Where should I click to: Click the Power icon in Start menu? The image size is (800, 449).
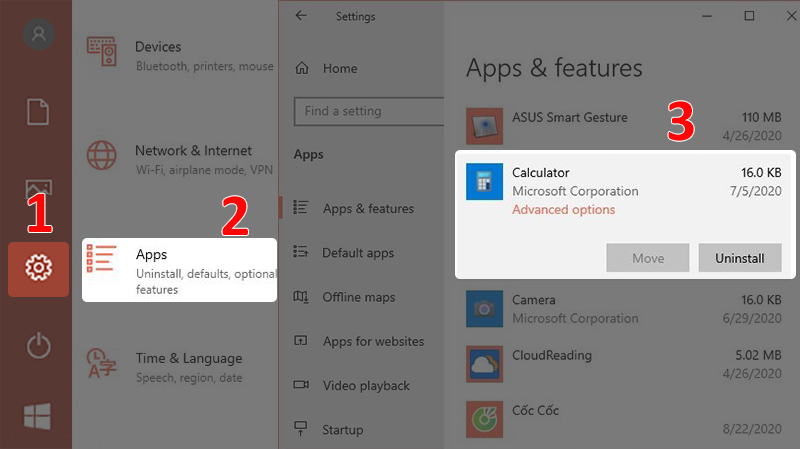(38, 346)
